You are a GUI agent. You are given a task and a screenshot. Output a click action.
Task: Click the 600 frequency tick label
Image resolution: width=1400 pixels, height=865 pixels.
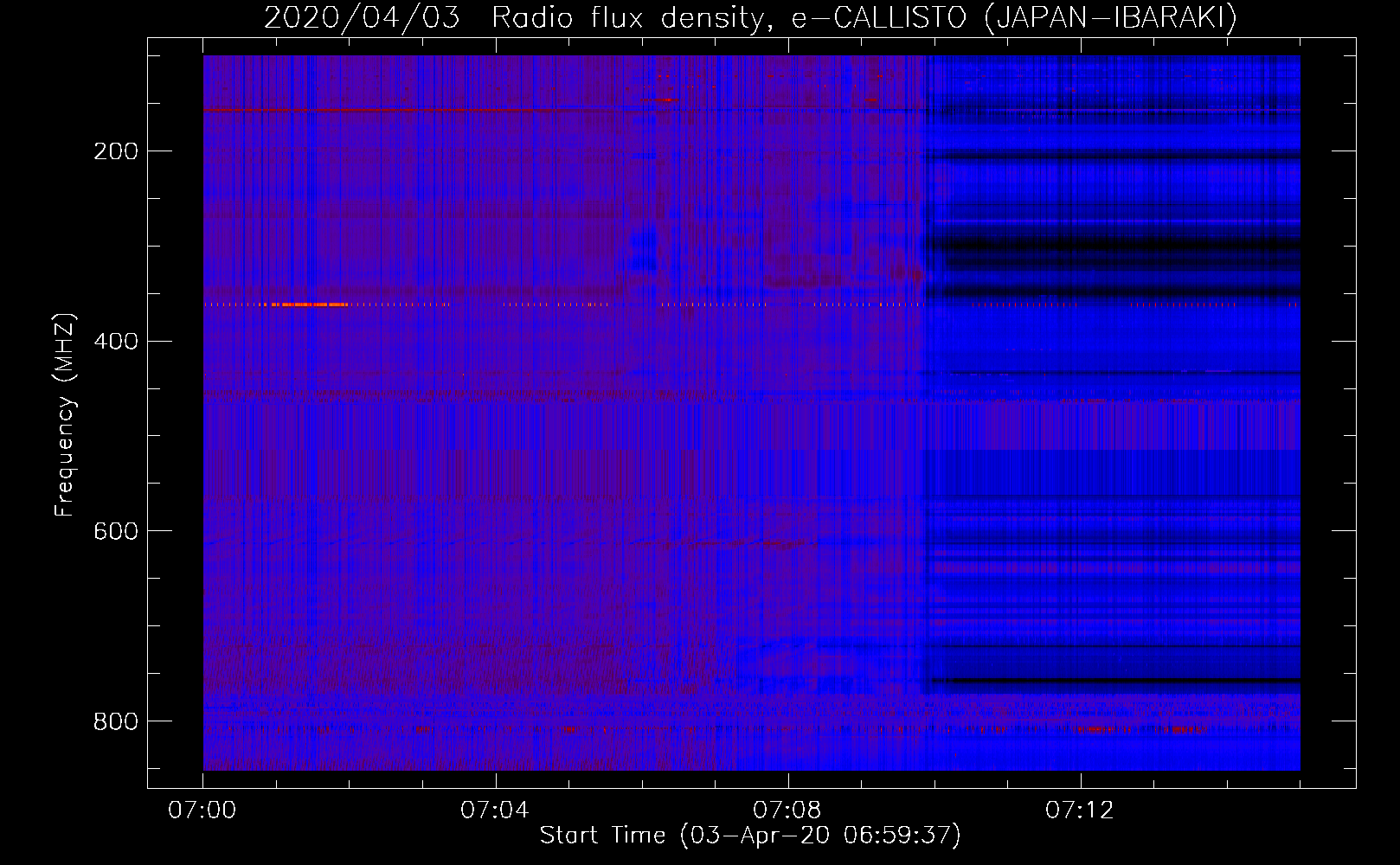[116, 531]
